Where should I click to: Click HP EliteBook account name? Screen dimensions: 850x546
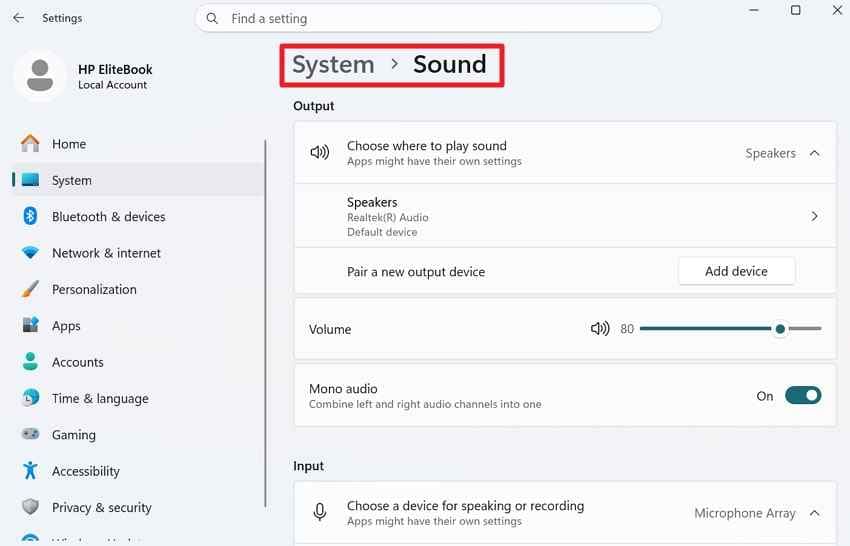click(115, 69)
